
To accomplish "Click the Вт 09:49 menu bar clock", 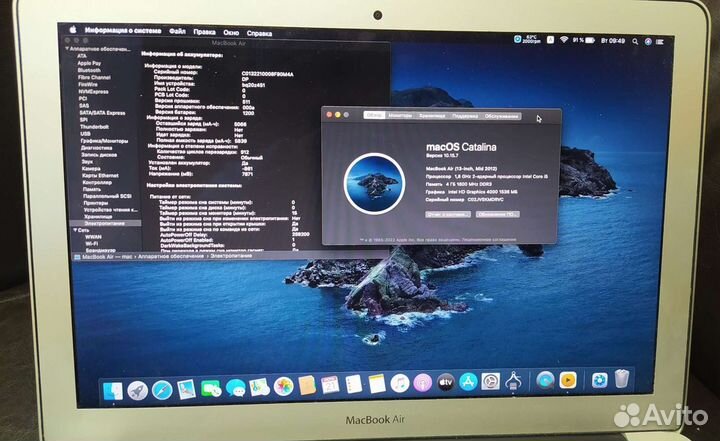I will tap(613, 41).
